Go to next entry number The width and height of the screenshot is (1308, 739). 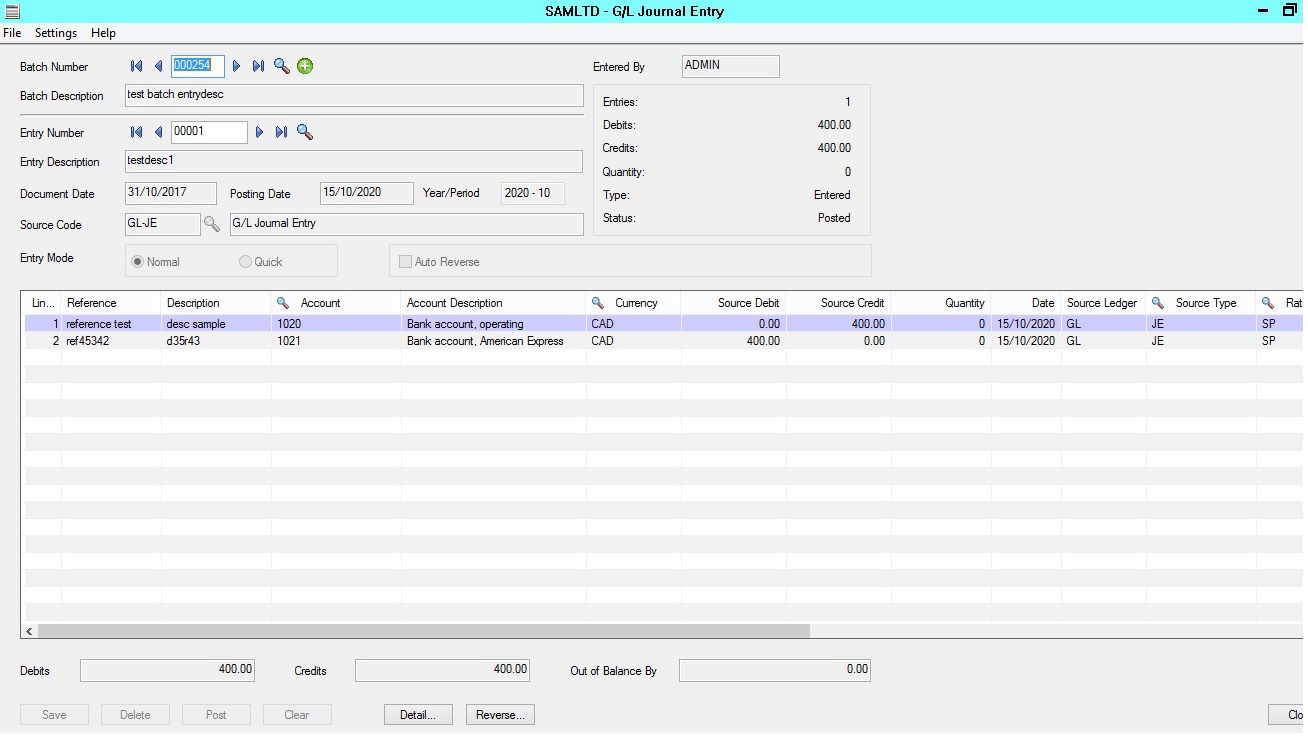coord(260,132)
